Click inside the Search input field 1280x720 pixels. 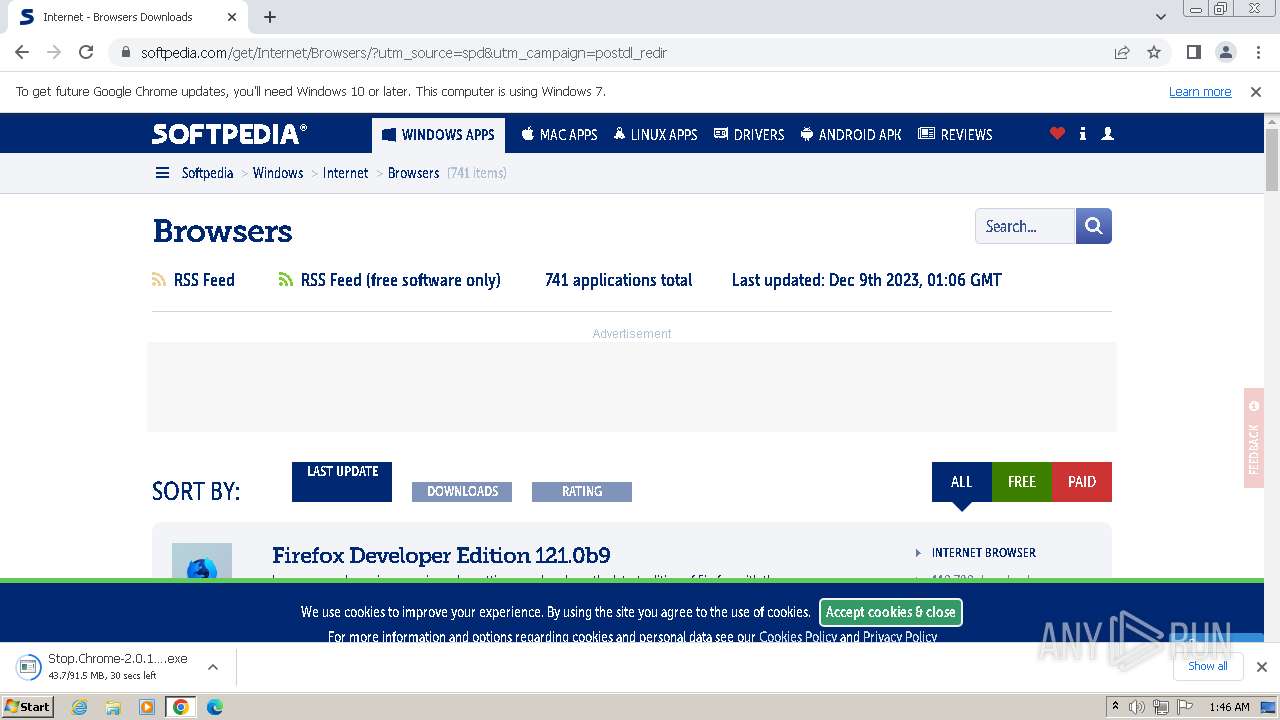click(x=1025, y=226)
